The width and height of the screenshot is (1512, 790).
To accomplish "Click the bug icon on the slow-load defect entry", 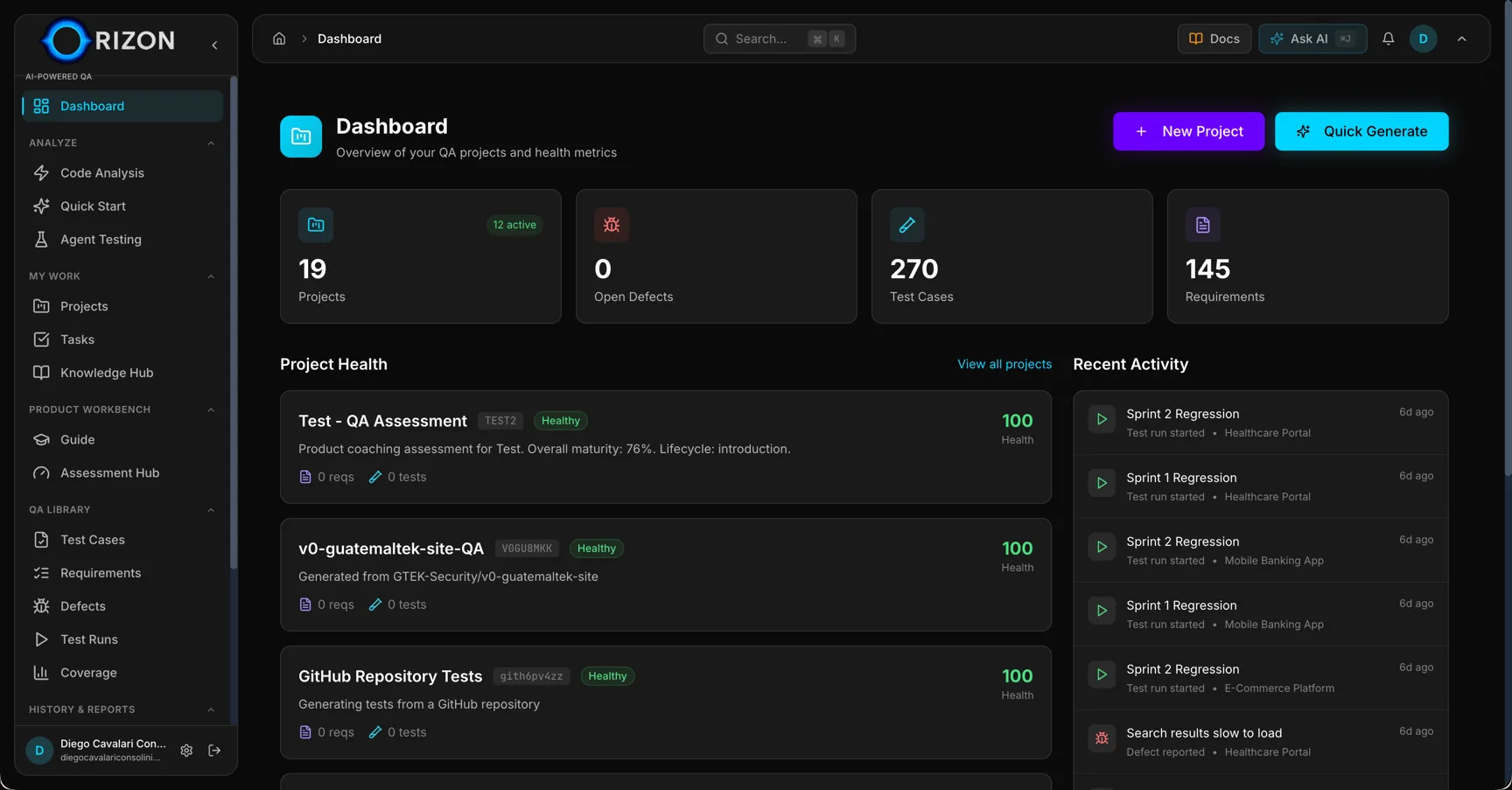I will tap(1101, 738).
